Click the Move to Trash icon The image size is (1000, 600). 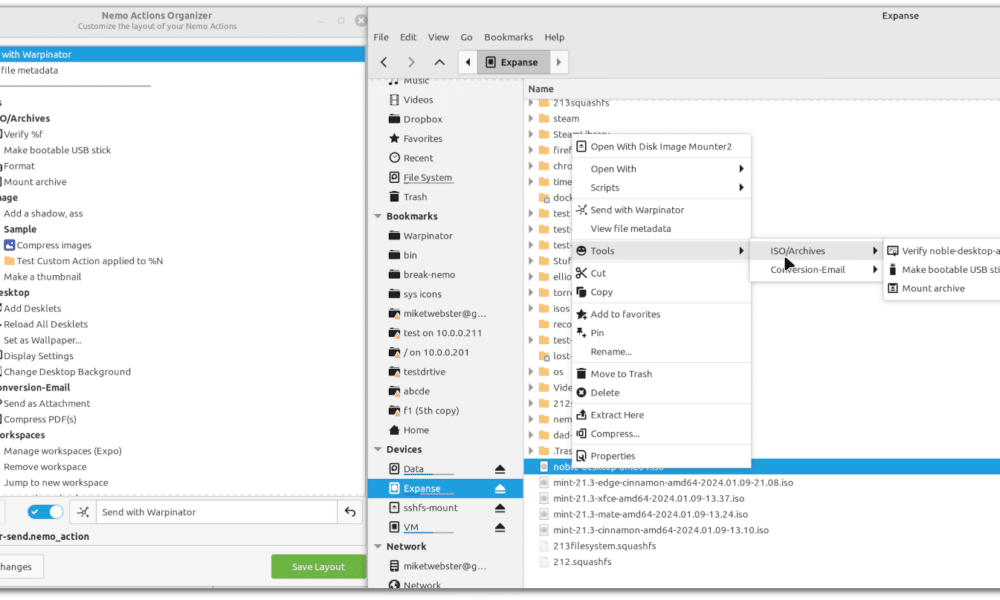581,374
